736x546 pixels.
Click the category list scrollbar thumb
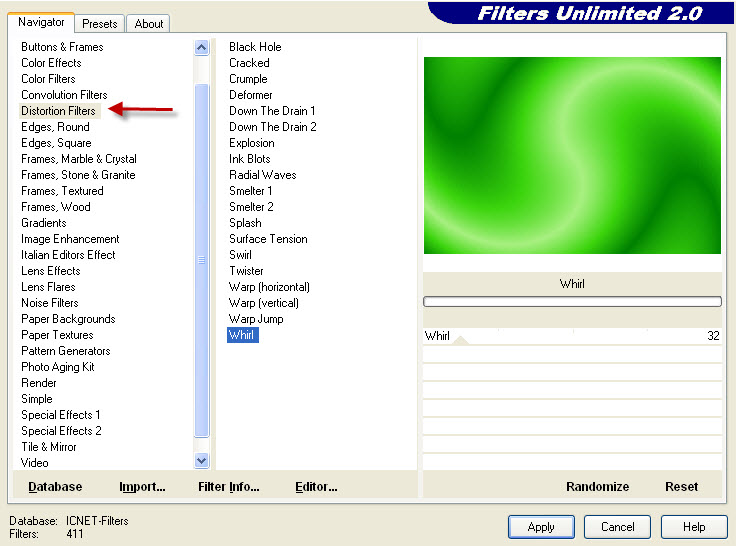click(x=201, y=261)
